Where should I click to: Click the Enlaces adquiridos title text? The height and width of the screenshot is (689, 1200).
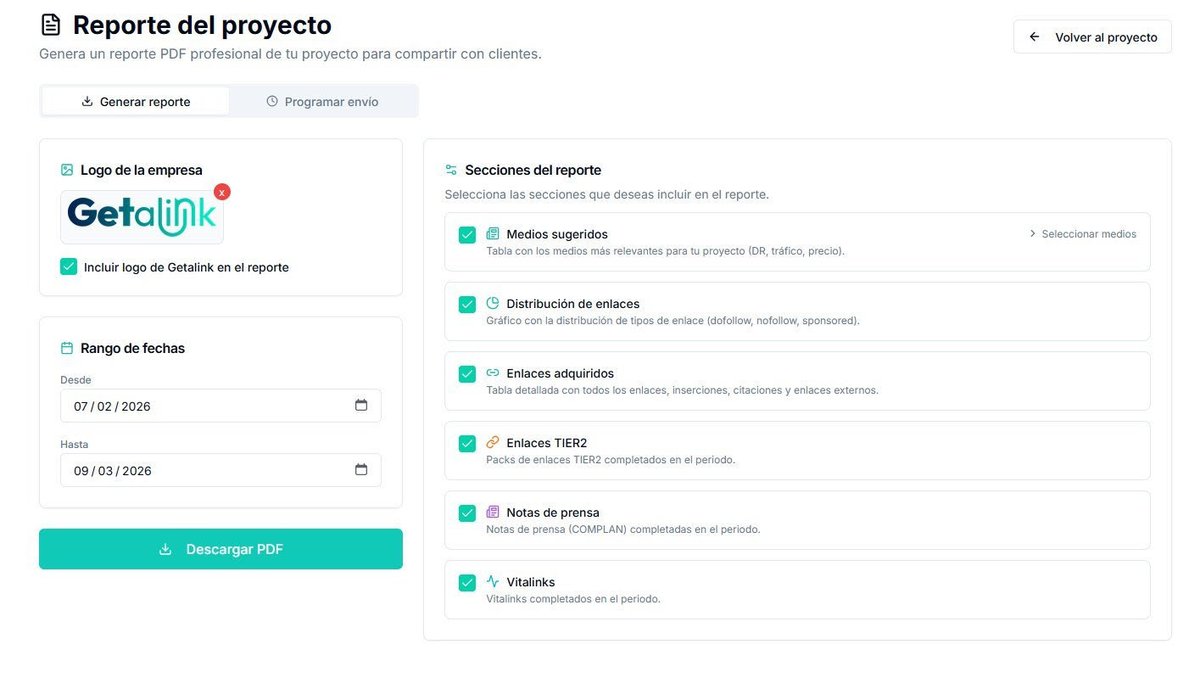pos(560,373)
